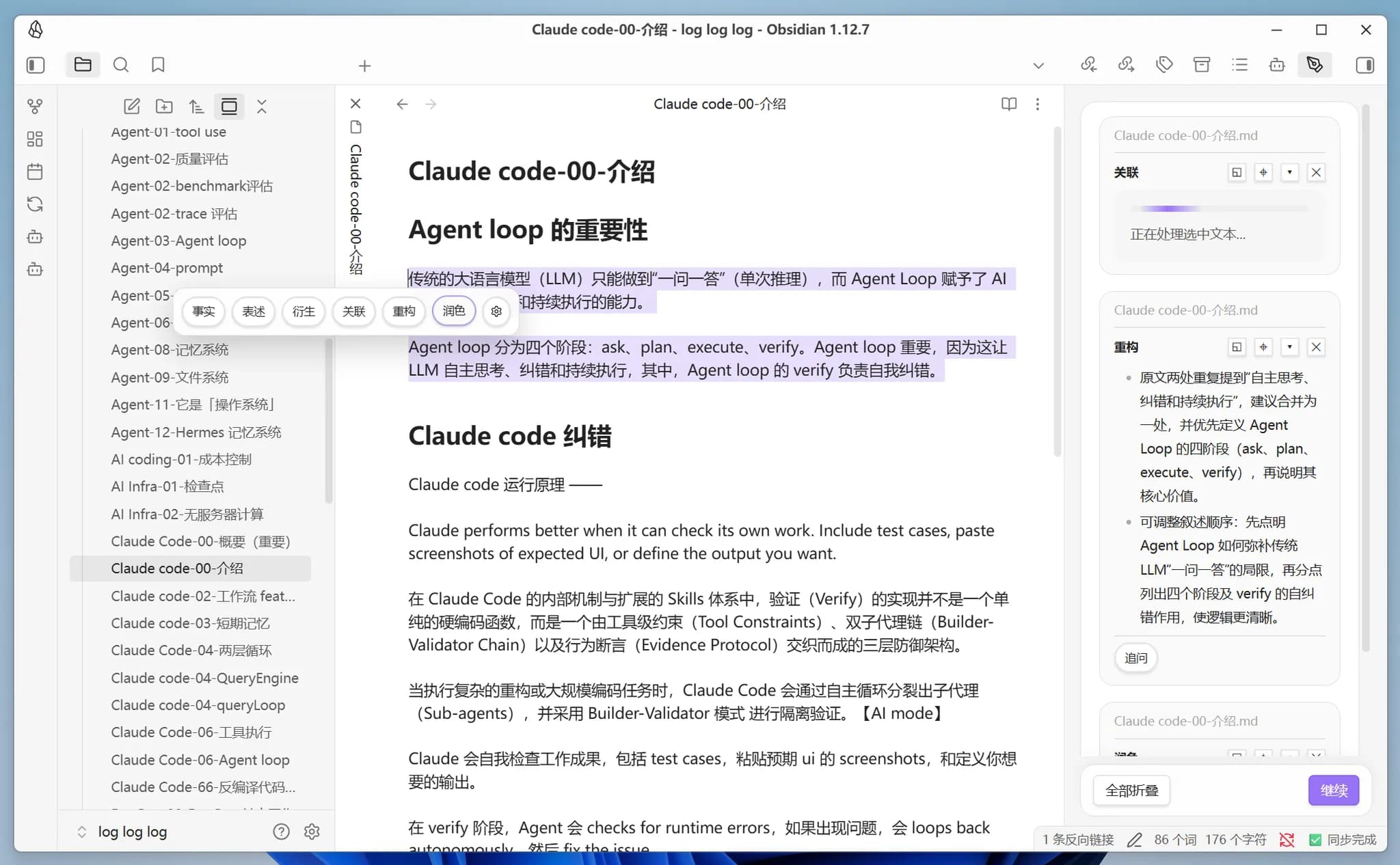Toggle the right sidebar

(1364, 65)
